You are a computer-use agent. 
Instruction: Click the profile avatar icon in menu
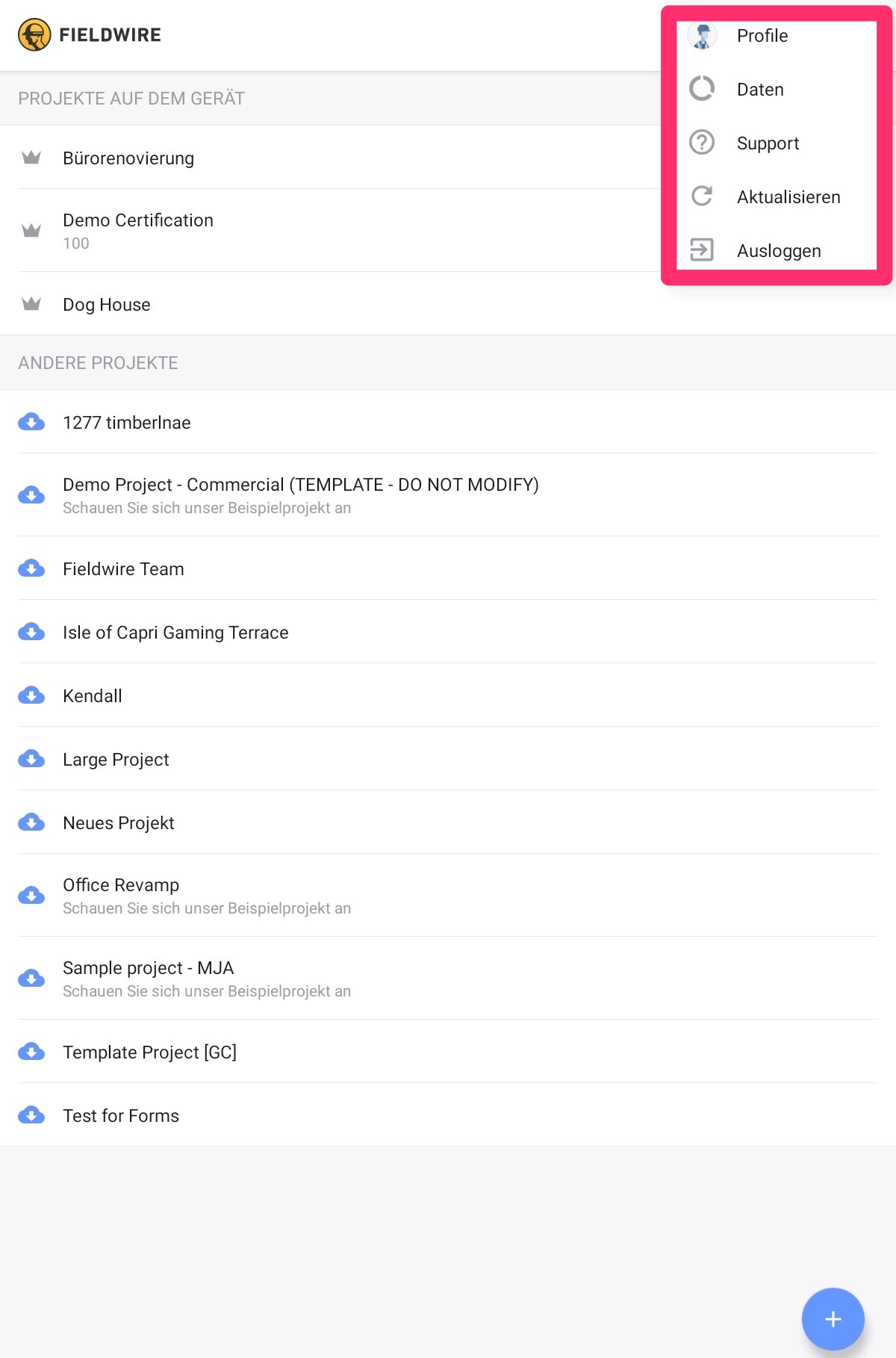click(x=702, y=35)
